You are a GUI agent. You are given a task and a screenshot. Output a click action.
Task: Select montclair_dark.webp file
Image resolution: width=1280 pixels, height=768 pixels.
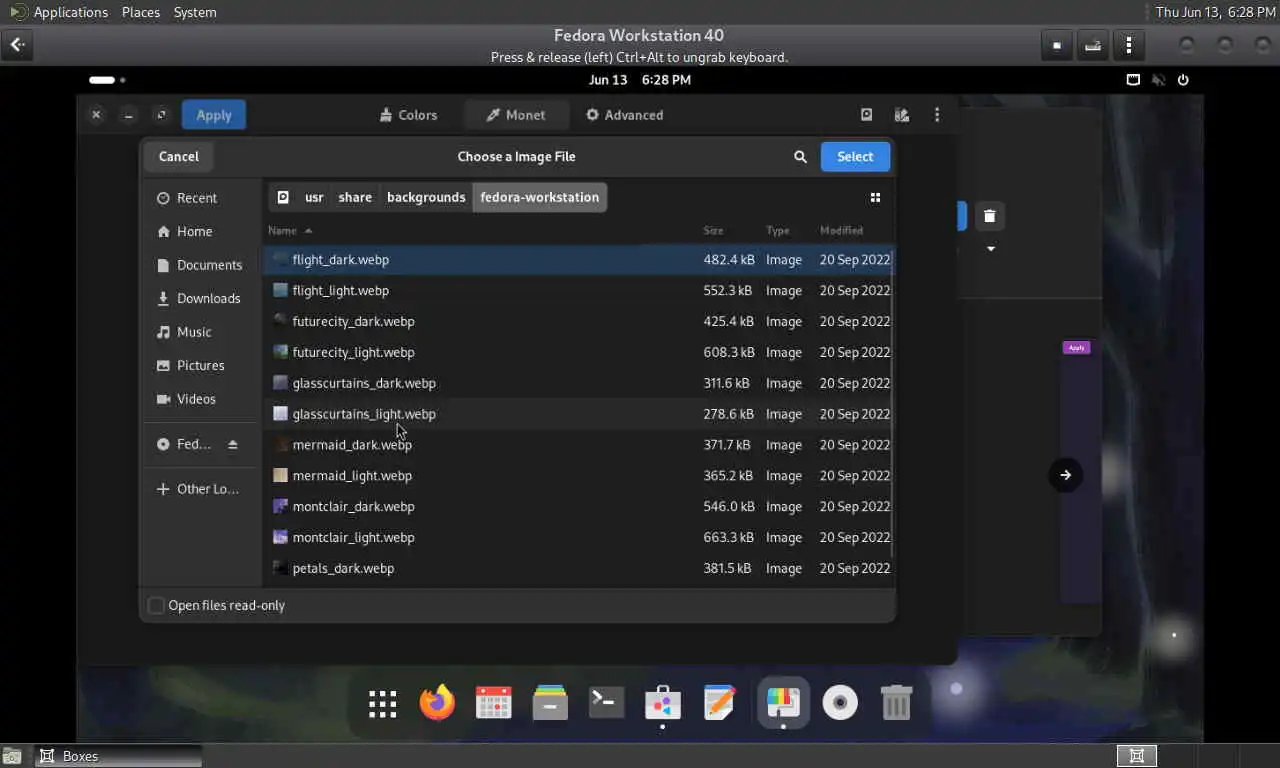[579, 506]
